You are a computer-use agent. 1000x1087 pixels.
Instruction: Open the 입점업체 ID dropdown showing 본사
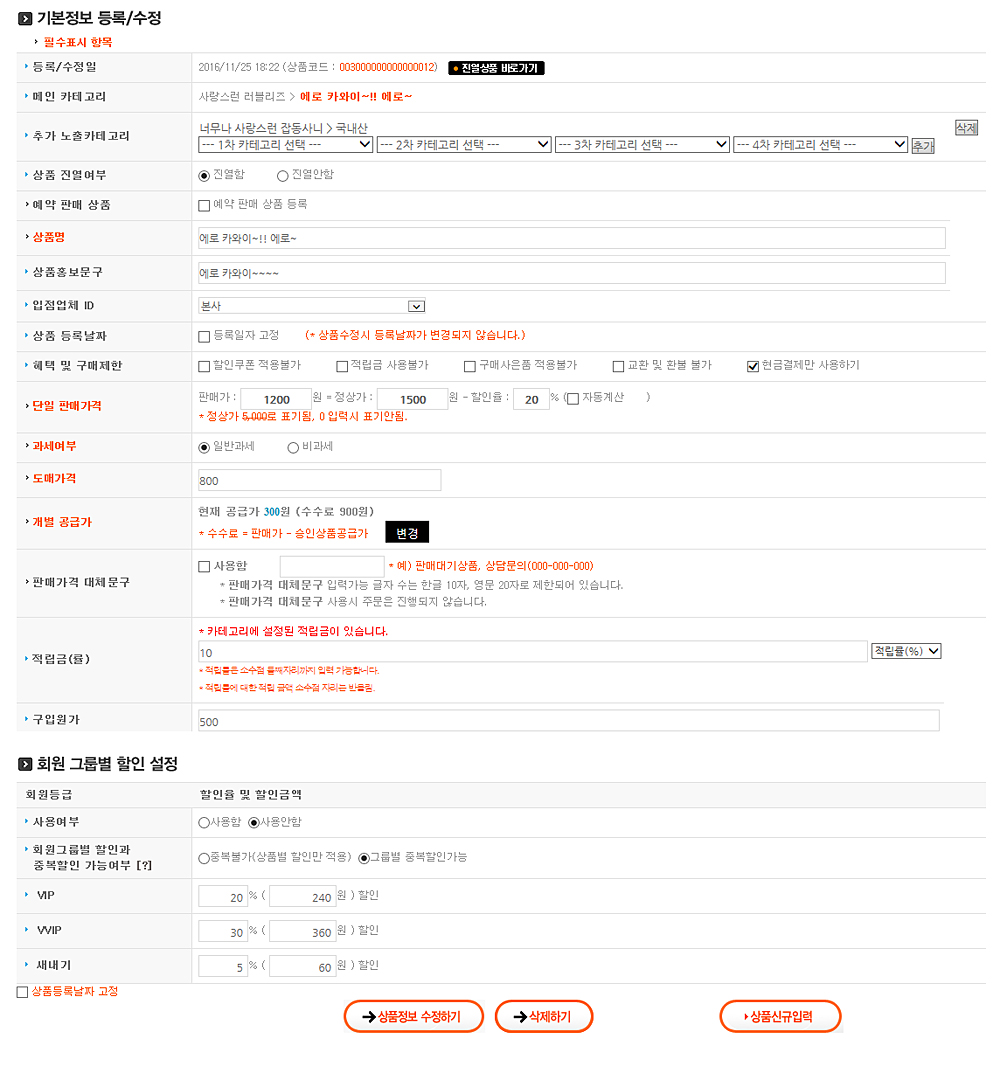[x=312, y=306]
